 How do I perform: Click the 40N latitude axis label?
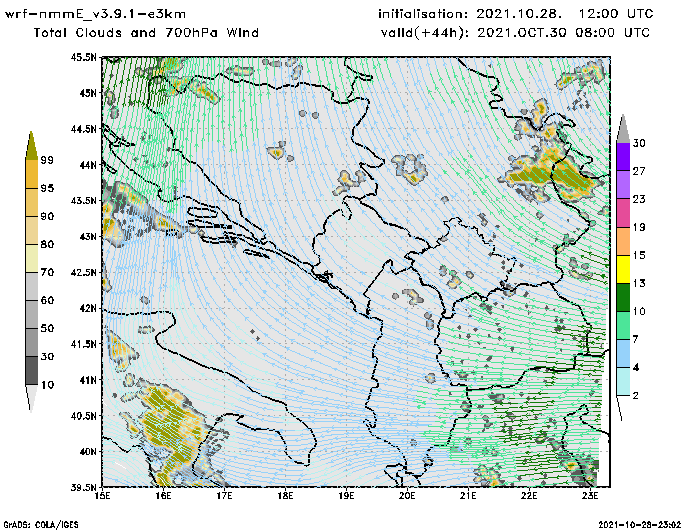point(88,451)
